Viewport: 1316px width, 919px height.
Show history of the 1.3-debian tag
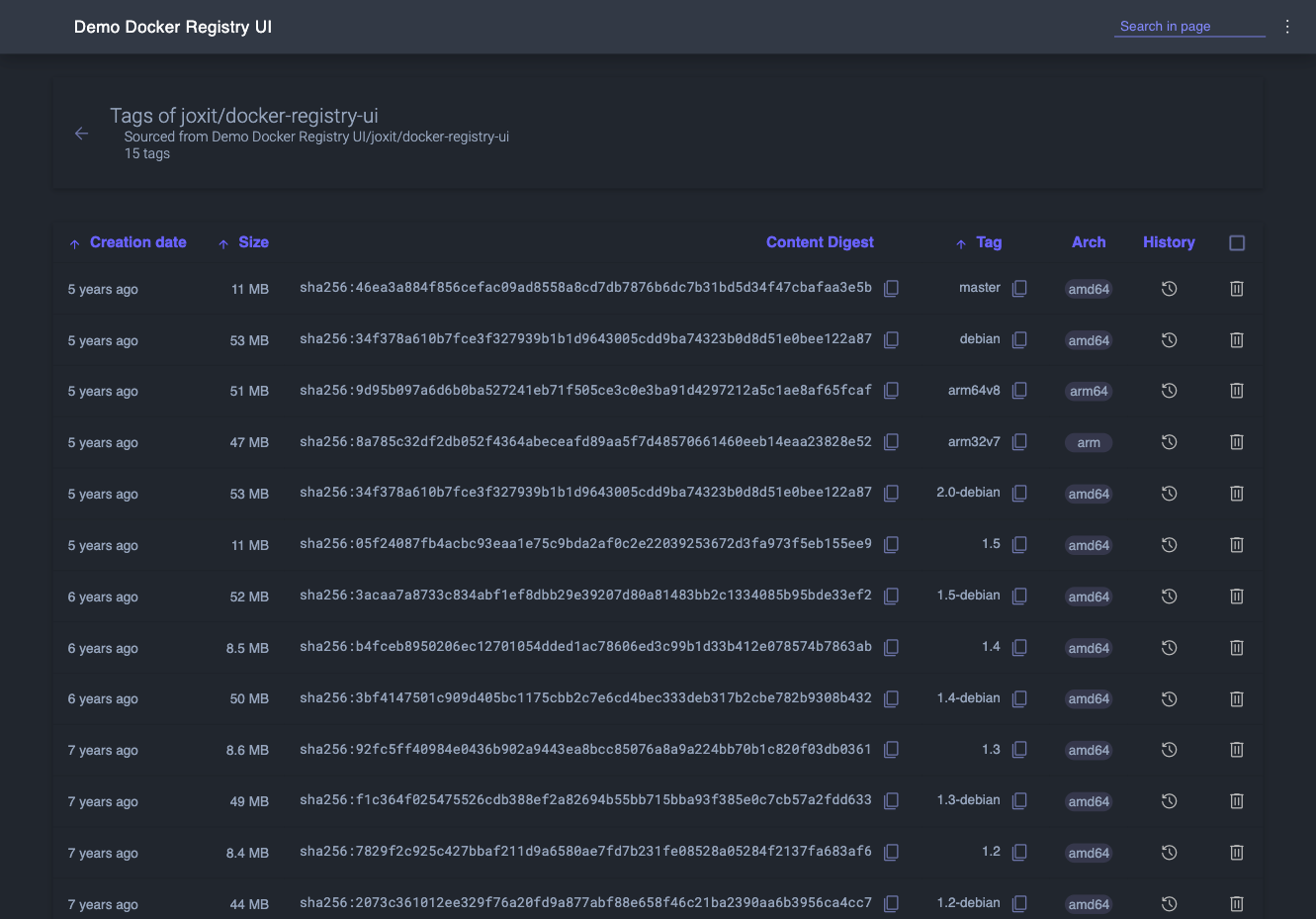pos(1169,801)
